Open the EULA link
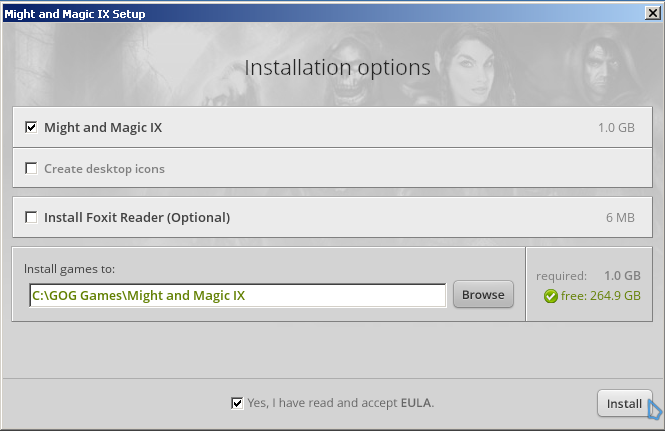665x431 pixels. pyautogui.click(x=416, y=403)
